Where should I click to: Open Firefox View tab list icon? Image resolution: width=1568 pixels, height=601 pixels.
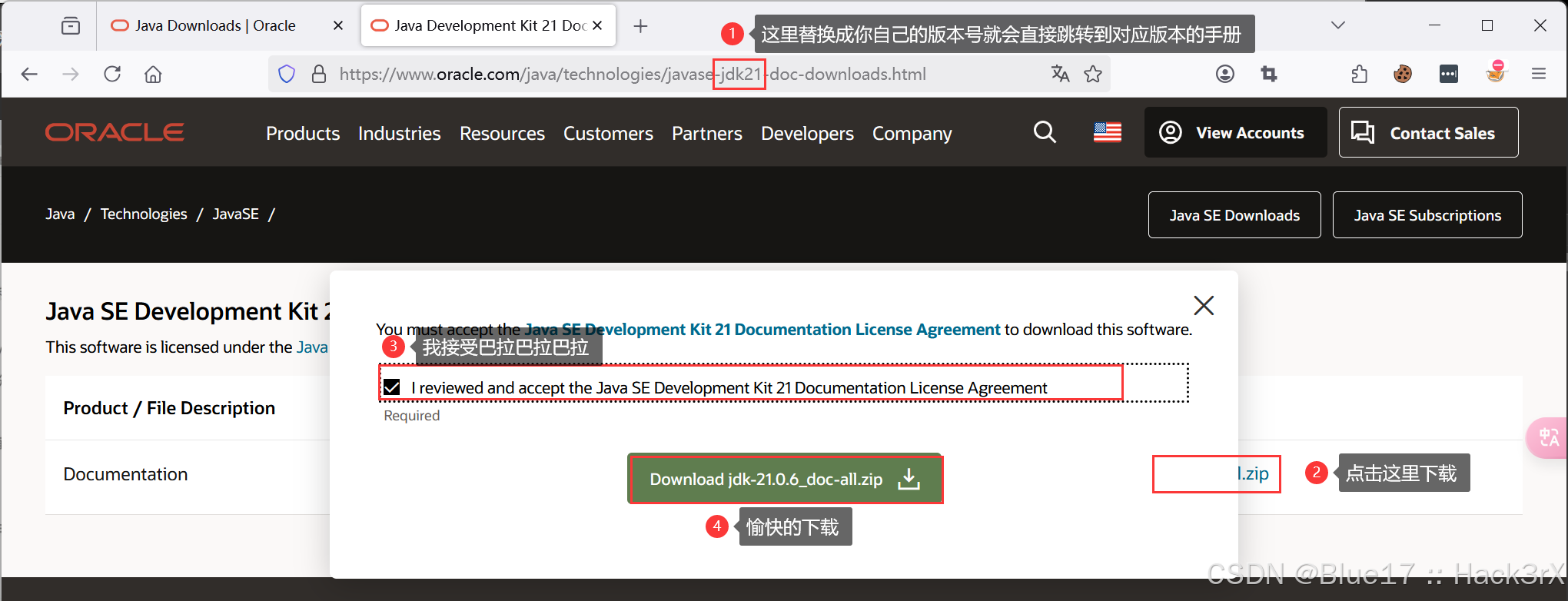pyautogui.click(x=71, y=26)
